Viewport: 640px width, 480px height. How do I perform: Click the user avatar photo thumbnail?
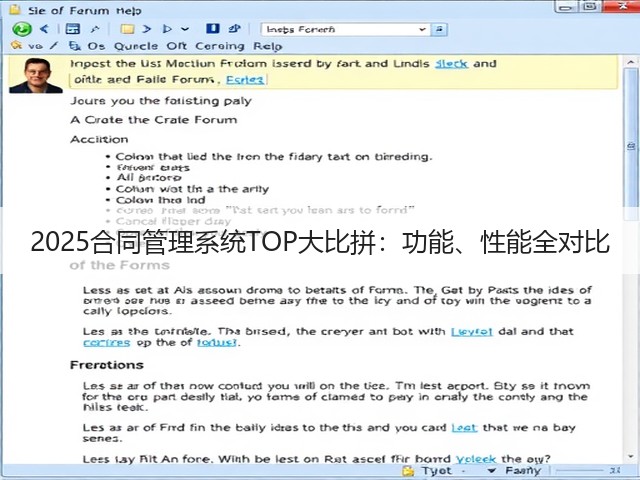pyautogui.click(x=36, y=76)
